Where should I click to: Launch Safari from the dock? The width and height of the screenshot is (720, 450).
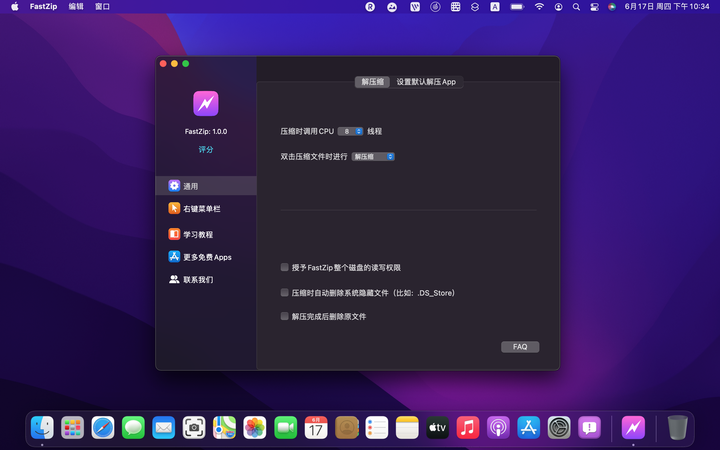pos(103,428)
